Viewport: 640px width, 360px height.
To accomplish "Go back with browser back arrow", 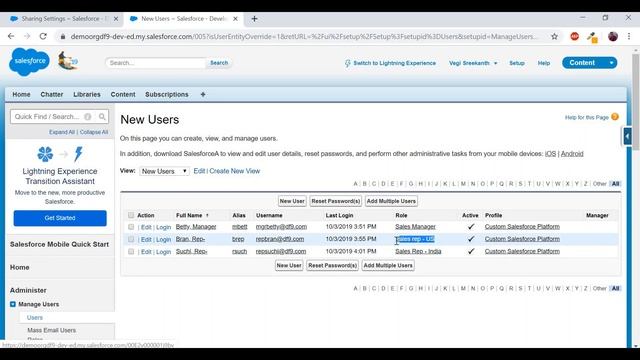I will [x=11, y=36].
